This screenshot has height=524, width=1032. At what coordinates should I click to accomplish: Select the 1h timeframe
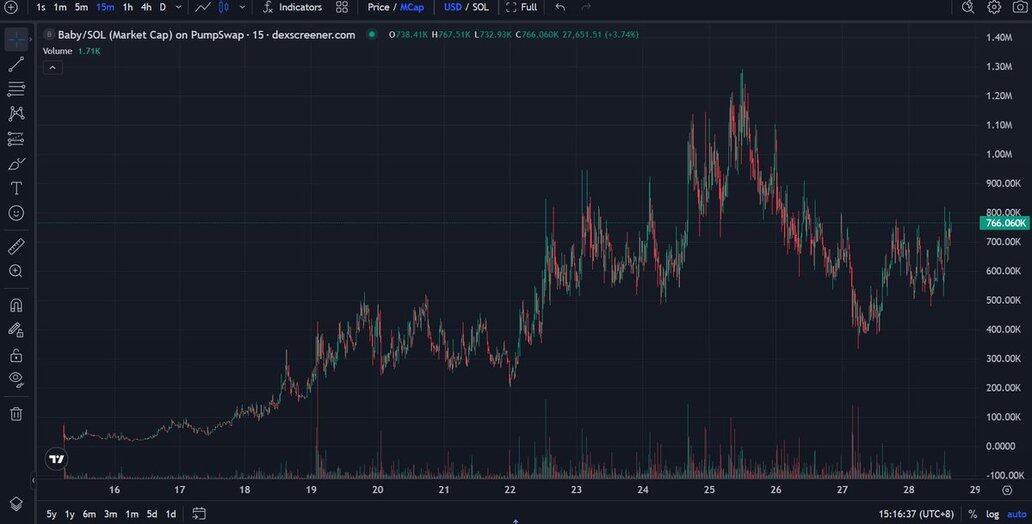click(127, 7)
